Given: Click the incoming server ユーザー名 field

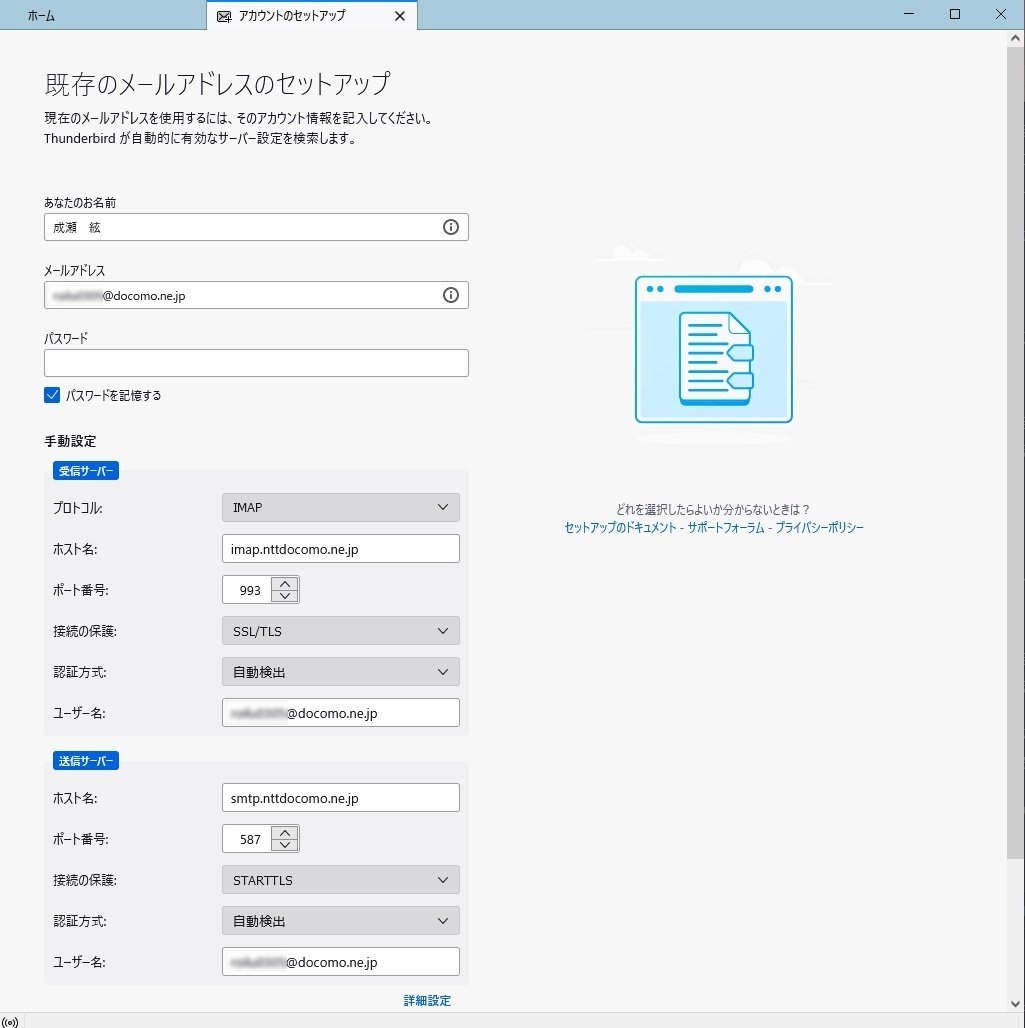Looking at the screenshot, I should click(340, 713).
